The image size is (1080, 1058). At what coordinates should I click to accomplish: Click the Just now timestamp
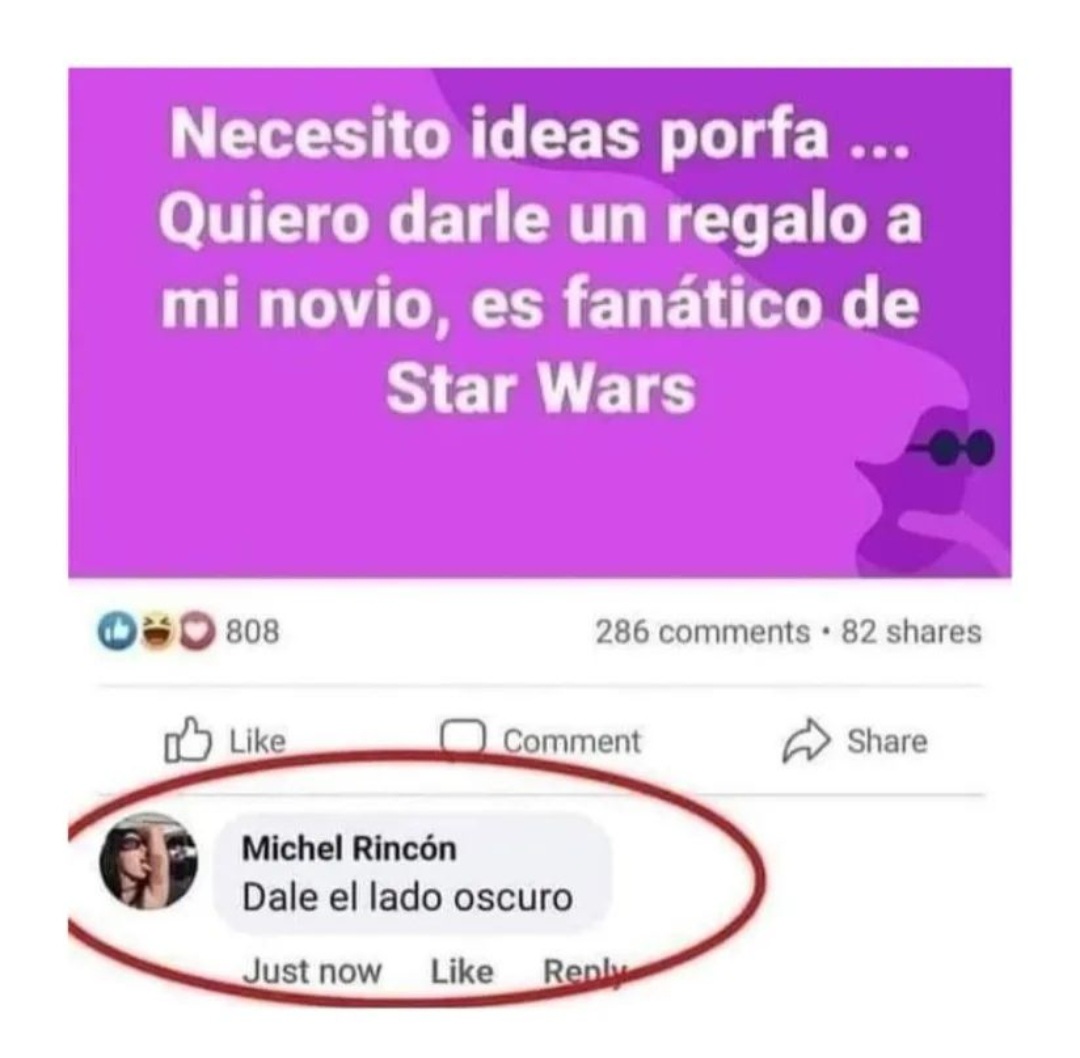click(x=312, y=971)
